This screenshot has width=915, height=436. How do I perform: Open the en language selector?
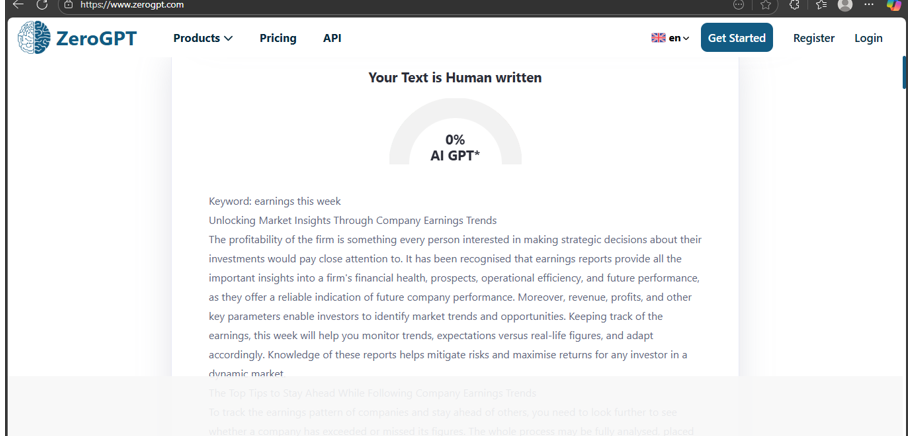(x=670, y=38)
